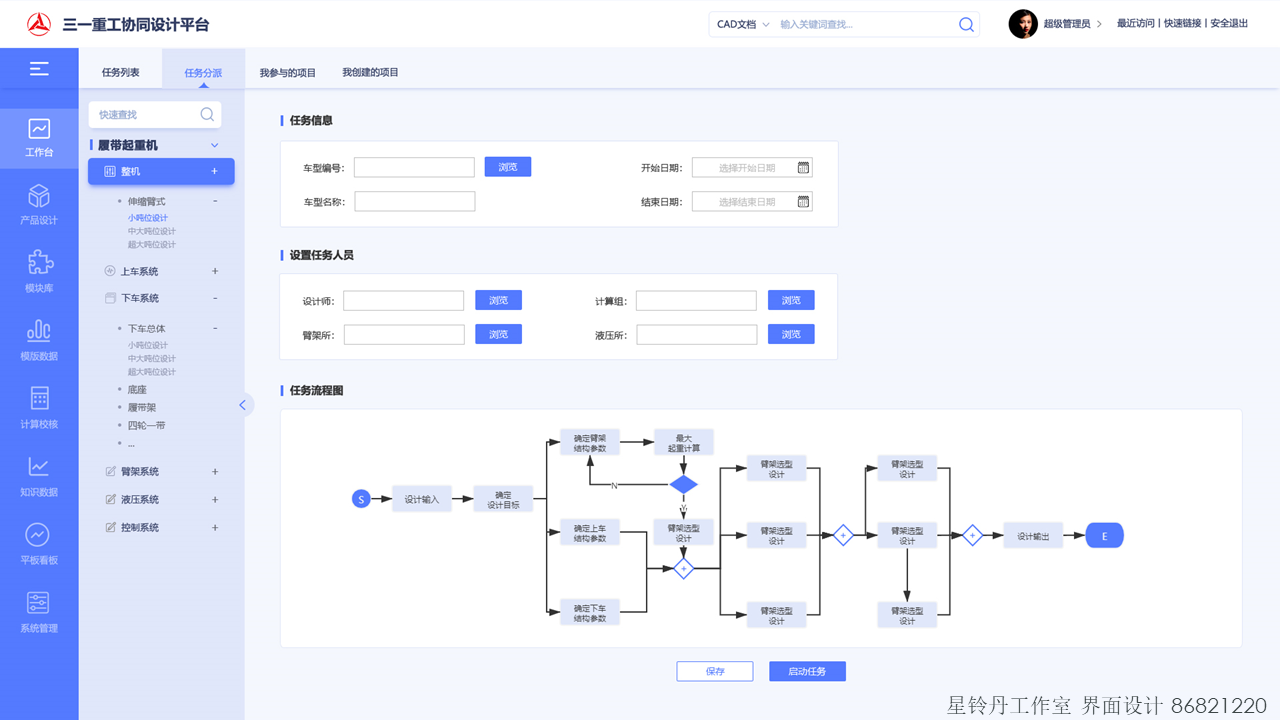Expand 上车系统 with its plus sign

click(215, 271)
